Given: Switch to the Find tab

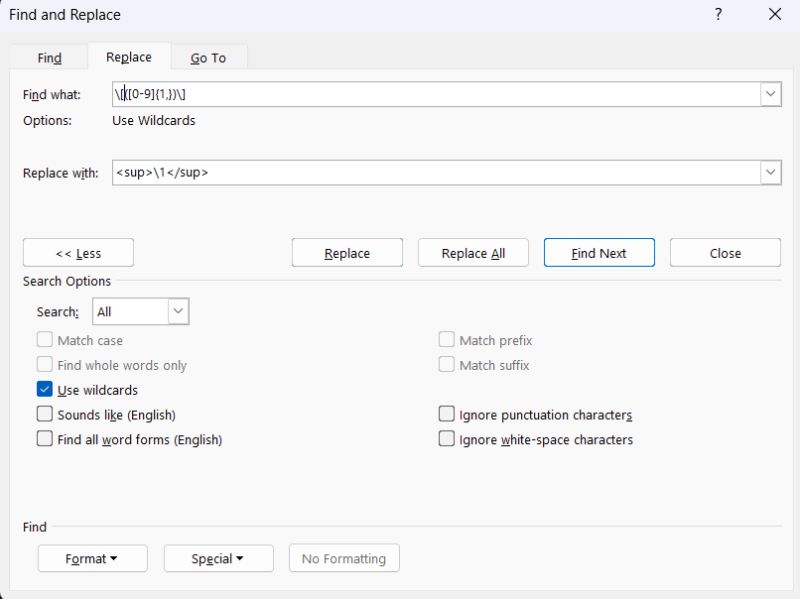Looking at the screenshot, I should [49, 58].
